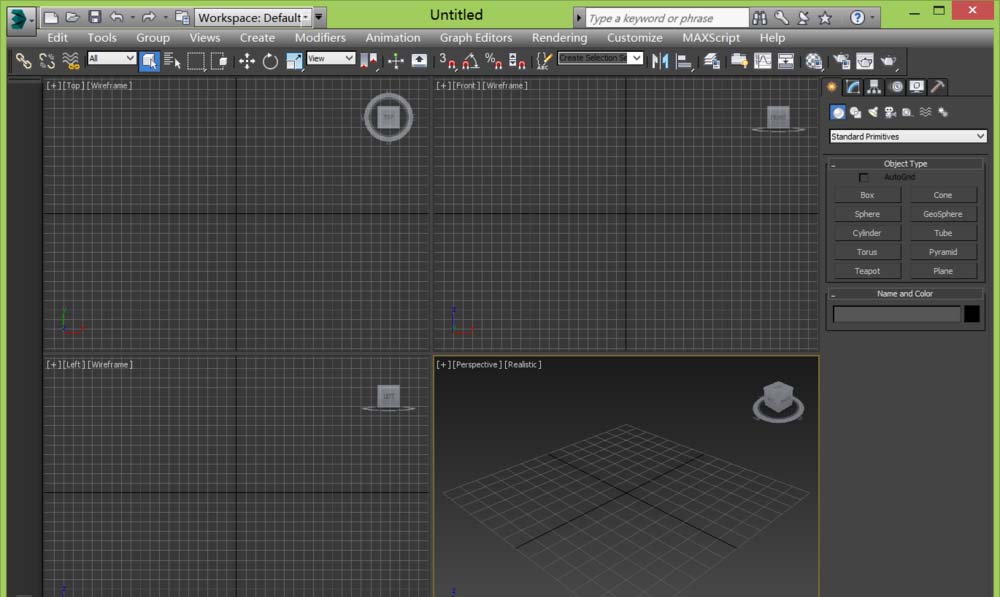Open the reference coordinate View dropdown
This screenshot has height=597, width=1000.
click(330, 58)
